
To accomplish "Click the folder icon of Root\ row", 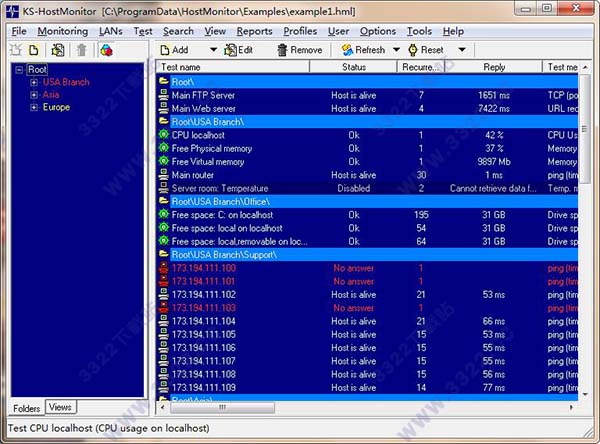I will click(x=164, y=81).
